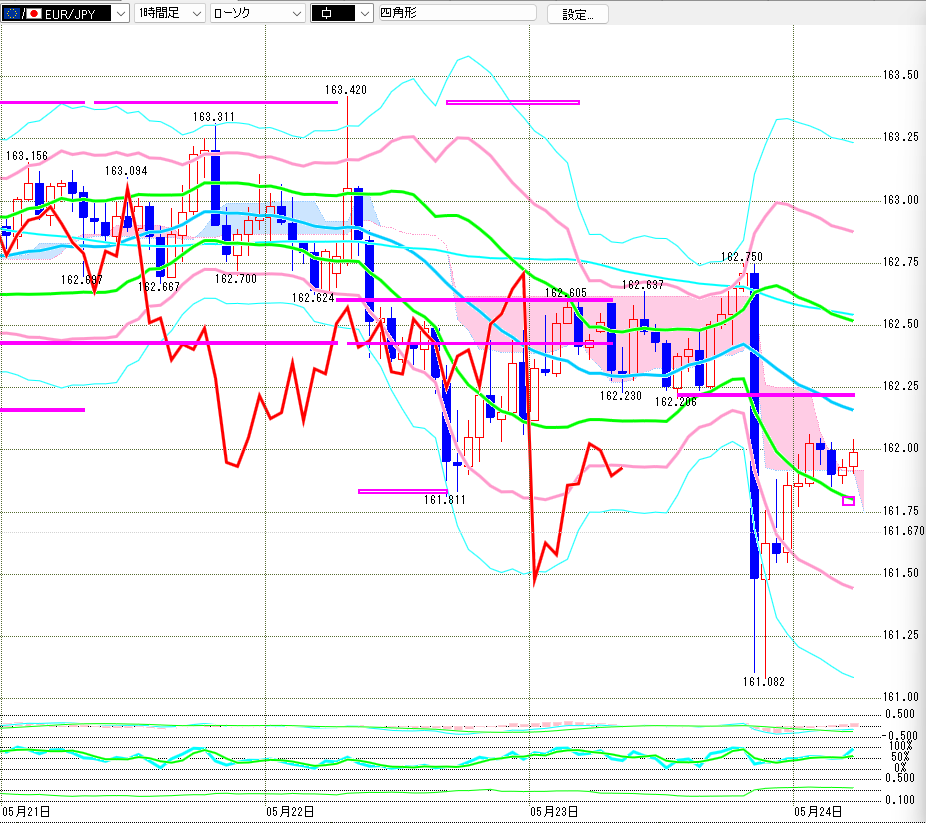The height and width of the screenshot is (823, 926).
Task: Click the 162.230 low price label
Action: click(621, 396)
